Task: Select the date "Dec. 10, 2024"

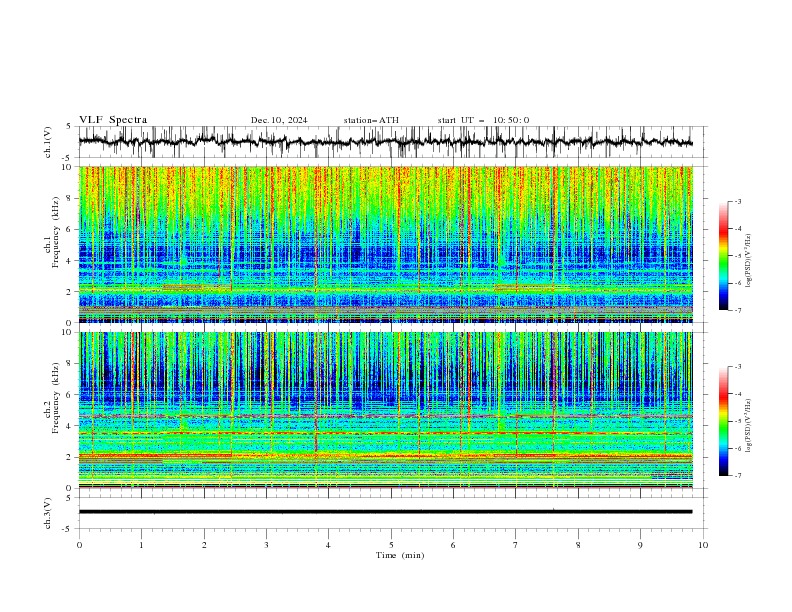Action: (x=279, y=120)
